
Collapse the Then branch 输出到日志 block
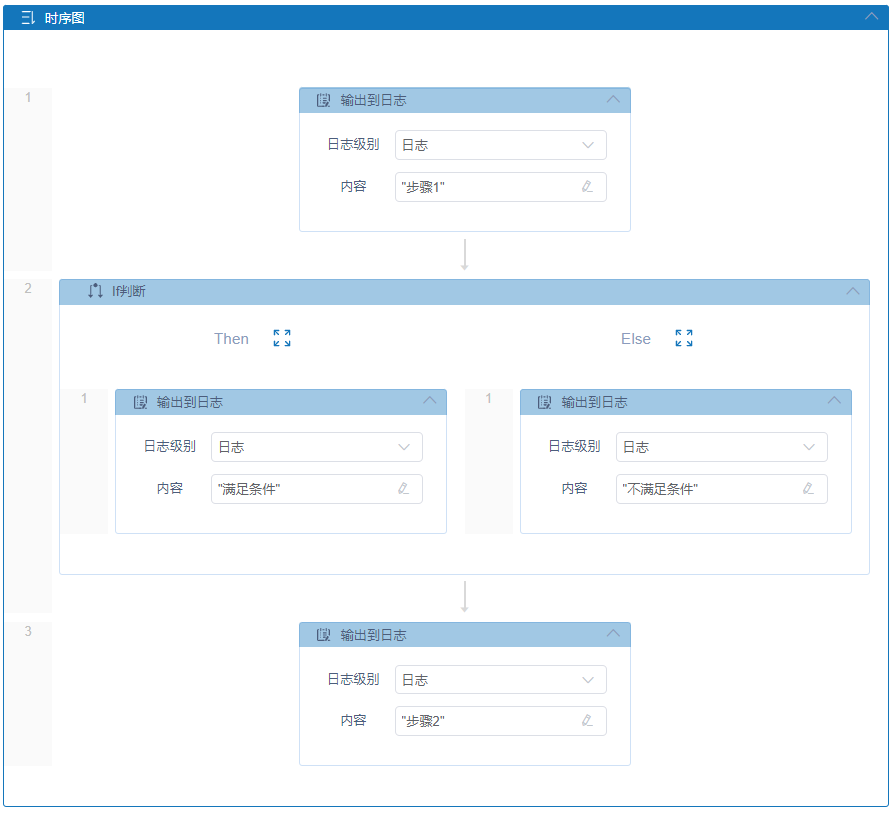click(429, 401)
